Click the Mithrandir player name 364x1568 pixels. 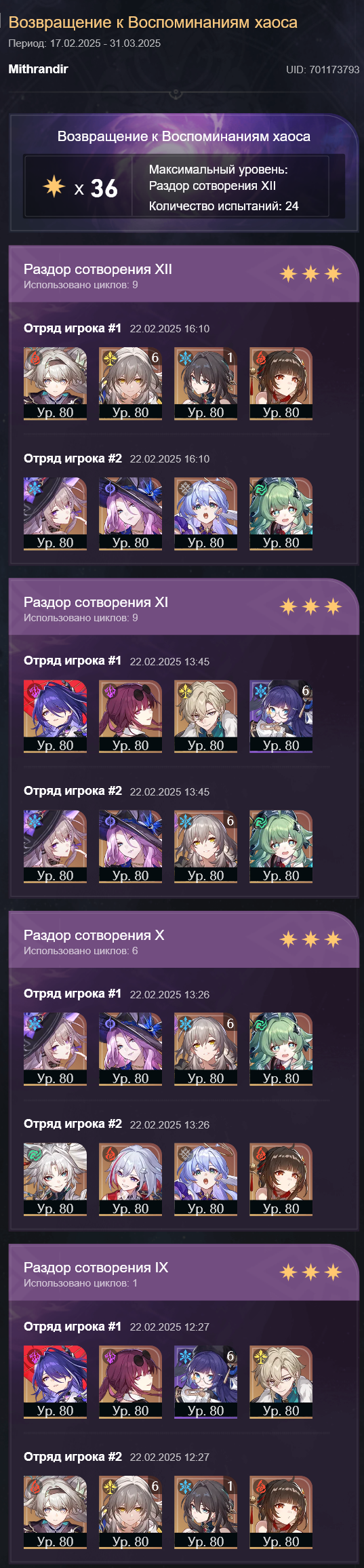[38, 69]
